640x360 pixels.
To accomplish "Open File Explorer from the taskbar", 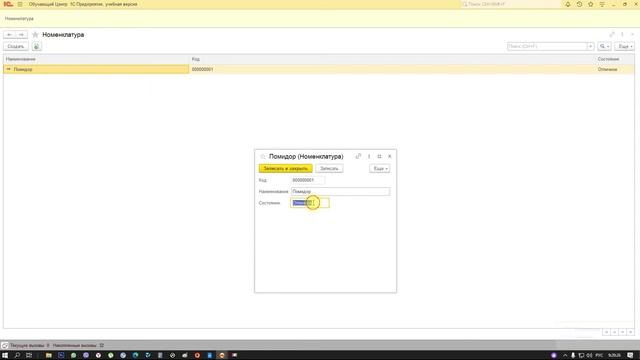I will [x=49, y=356].
